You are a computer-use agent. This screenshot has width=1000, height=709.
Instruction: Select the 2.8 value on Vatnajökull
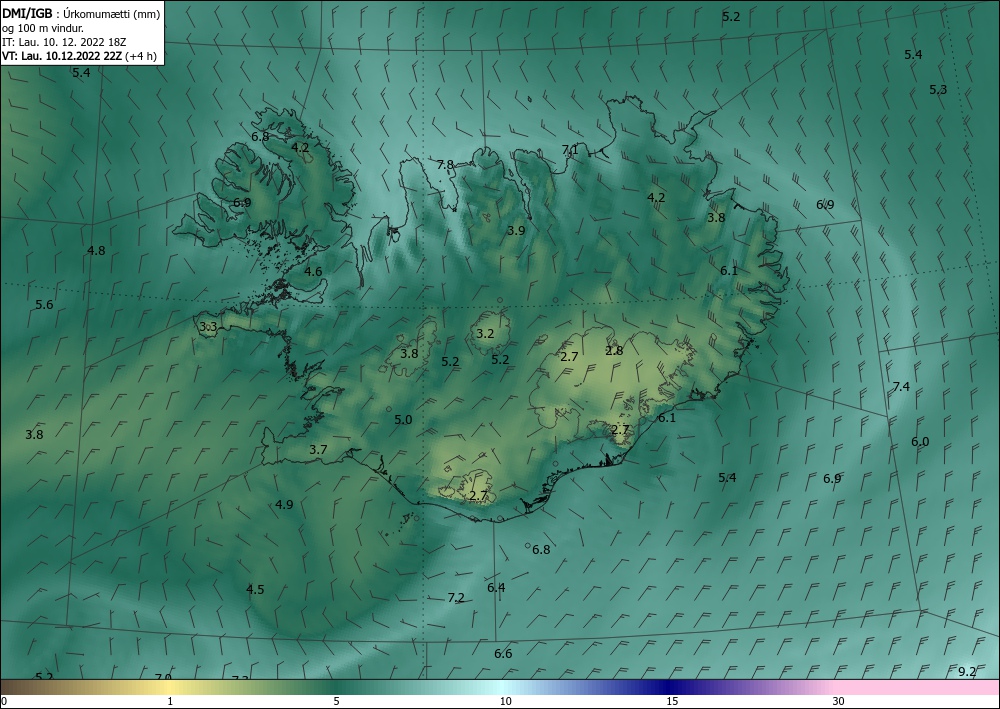coord(614,351)
